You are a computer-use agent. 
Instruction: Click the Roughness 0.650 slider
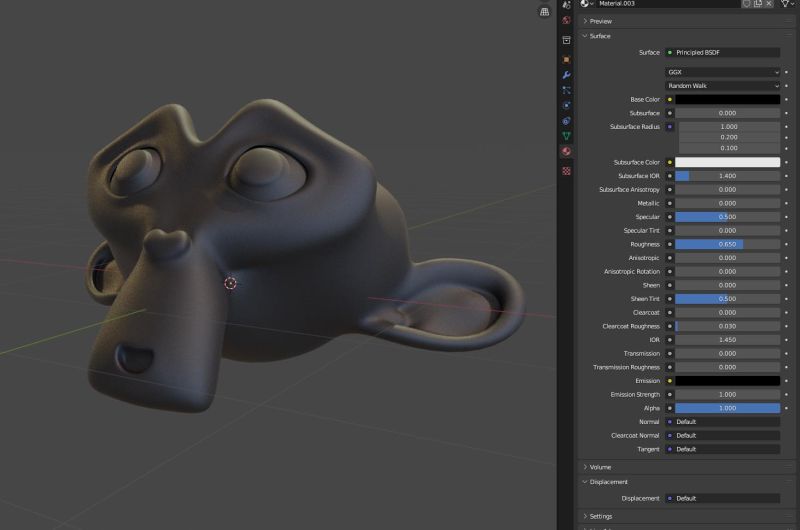728,244
